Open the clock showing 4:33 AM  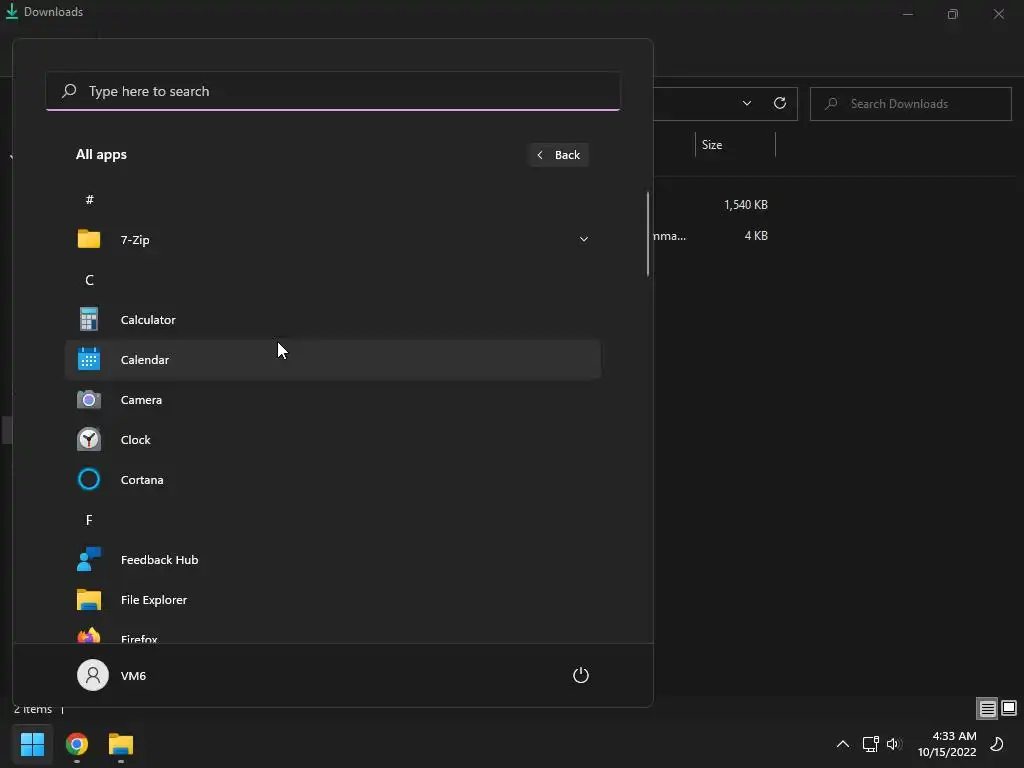[x=947, y=744]
